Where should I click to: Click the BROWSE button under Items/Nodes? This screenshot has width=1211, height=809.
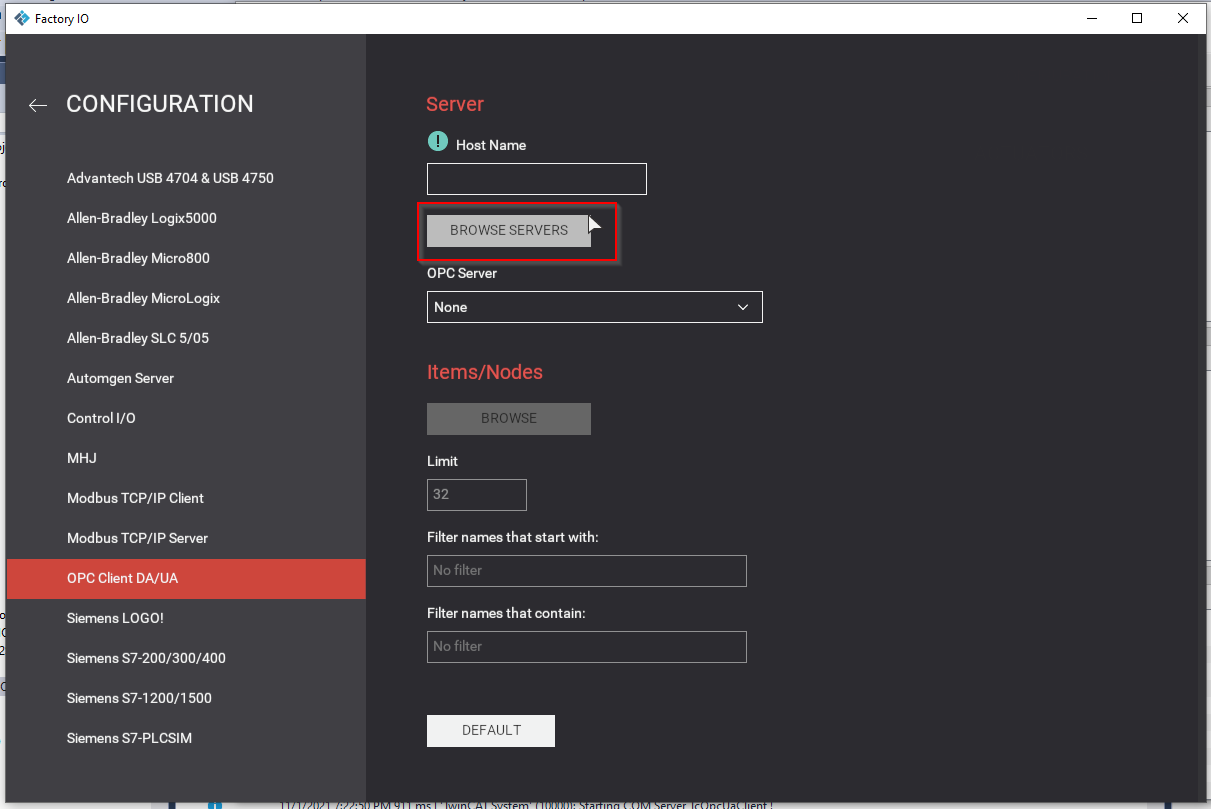tap(509, 418)
